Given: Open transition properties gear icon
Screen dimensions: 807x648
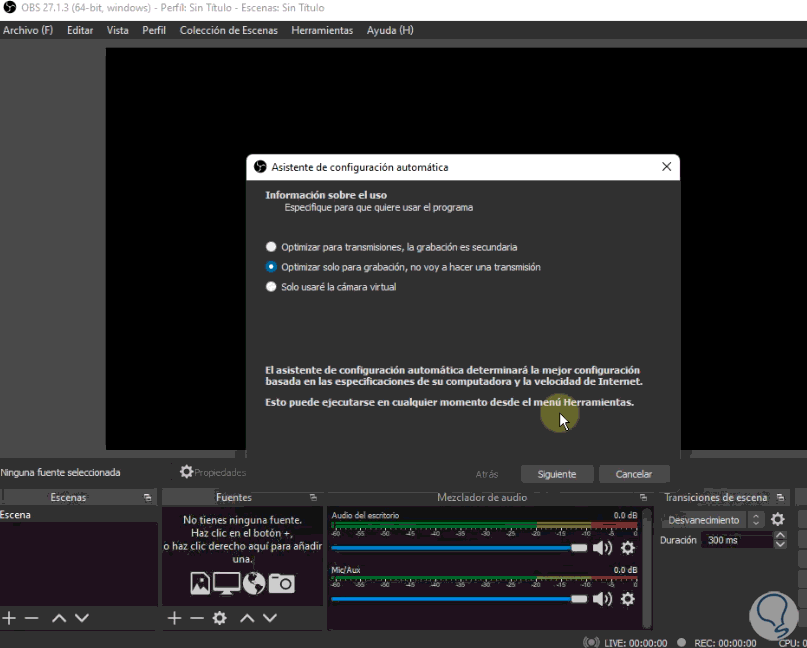Looking at the screenshot, I should [778, 519].
